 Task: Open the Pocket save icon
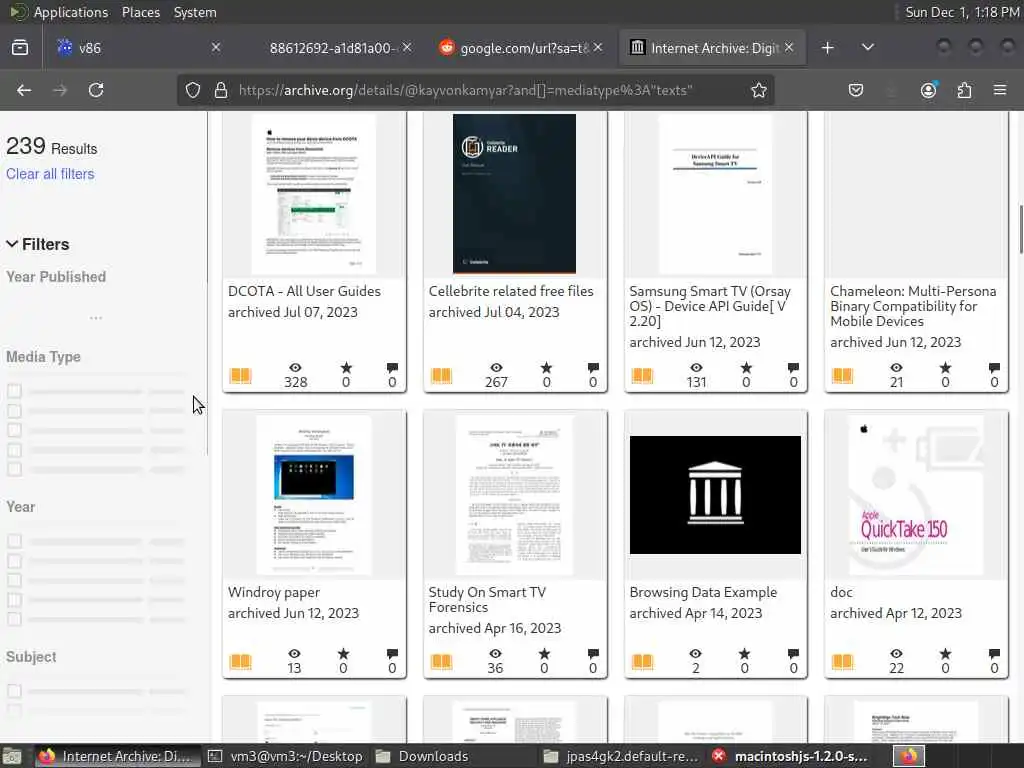tap(856, 90)
